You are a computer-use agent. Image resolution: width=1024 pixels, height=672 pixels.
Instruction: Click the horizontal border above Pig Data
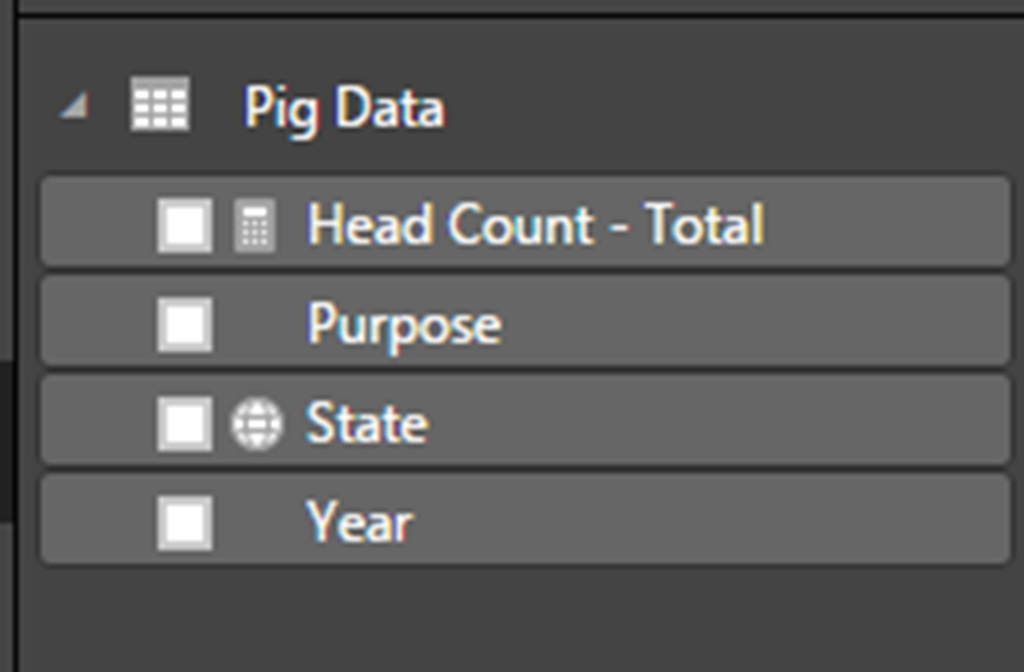click(520, 15)
